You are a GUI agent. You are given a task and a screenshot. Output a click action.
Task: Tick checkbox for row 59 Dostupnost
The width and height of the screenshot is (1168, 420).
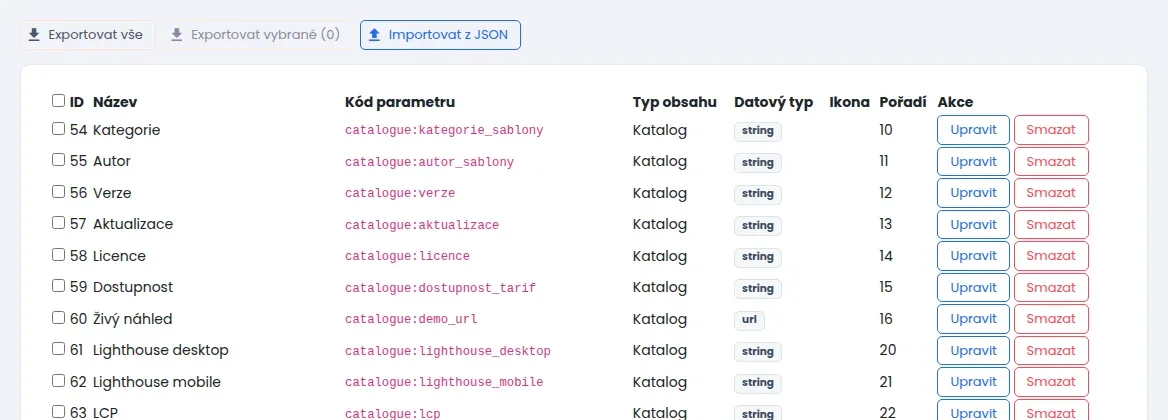pos(59,286)
